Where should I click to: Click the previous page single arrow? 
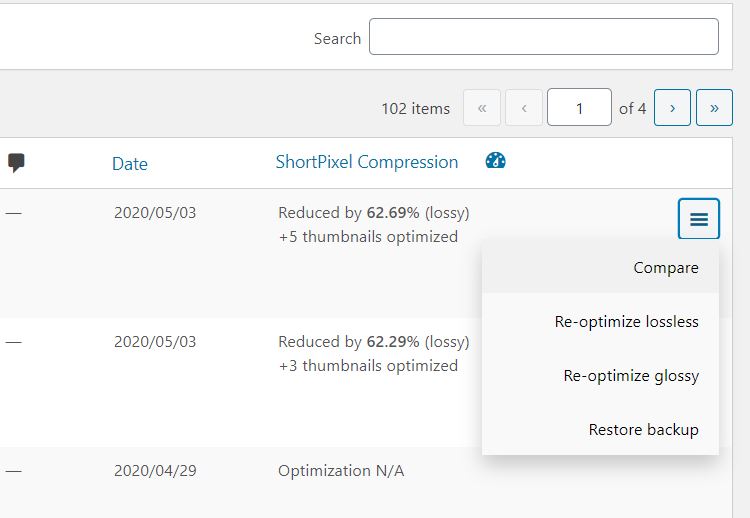click(x=524, y=108)
